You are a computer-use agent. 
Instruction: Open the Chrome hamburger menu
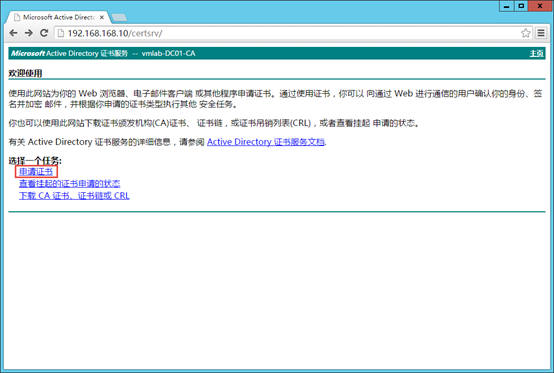click(x=541, y=33)
